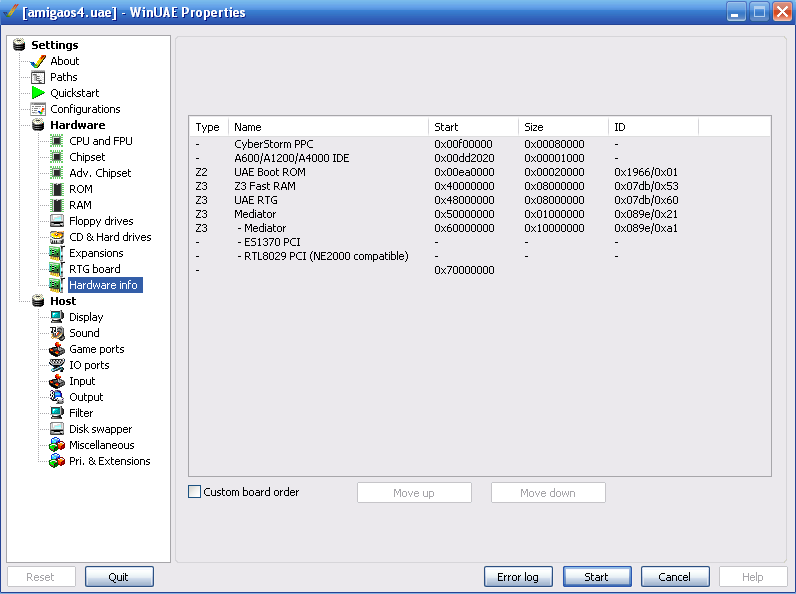Sort the list by Start column header
Image resolution: width=796 pixels, height=594 pixels.
(x=473, y=127)
